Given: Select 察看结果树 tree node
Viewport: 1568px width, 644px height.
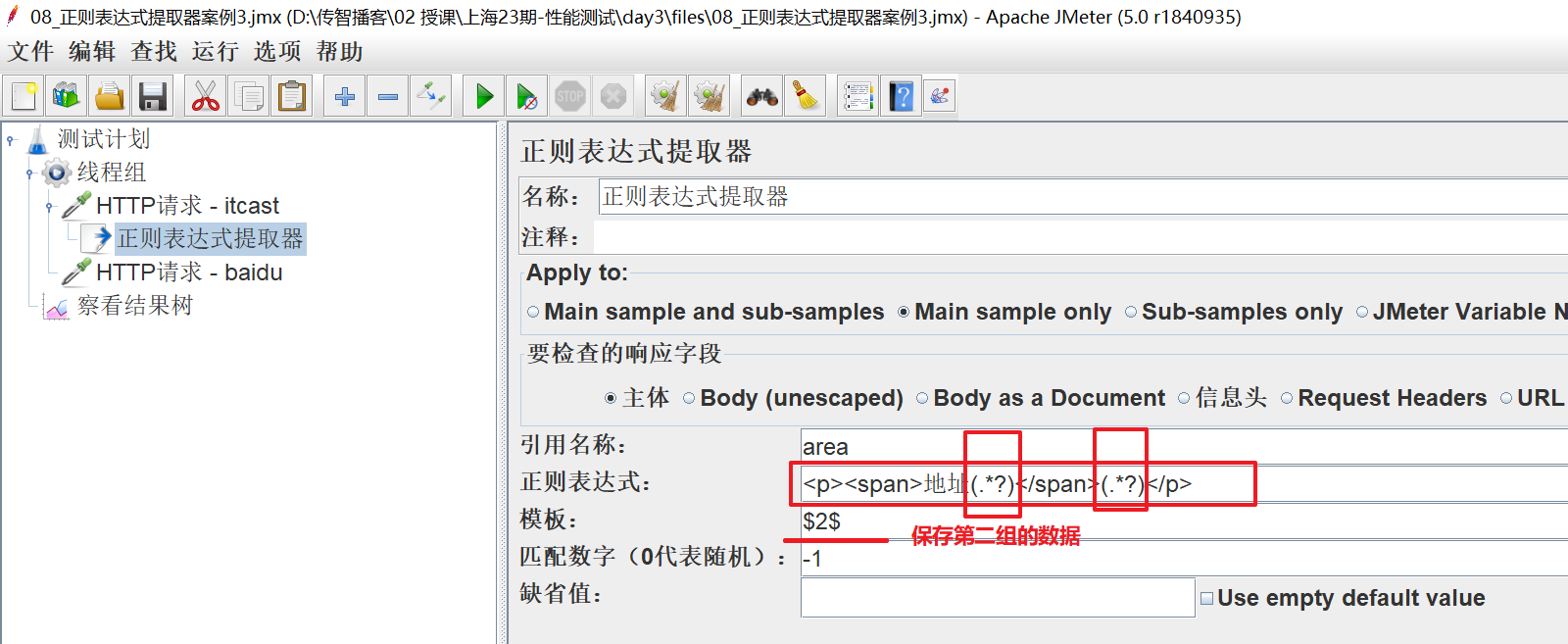Looking at the screenshot, I should [x=134, y=306].
